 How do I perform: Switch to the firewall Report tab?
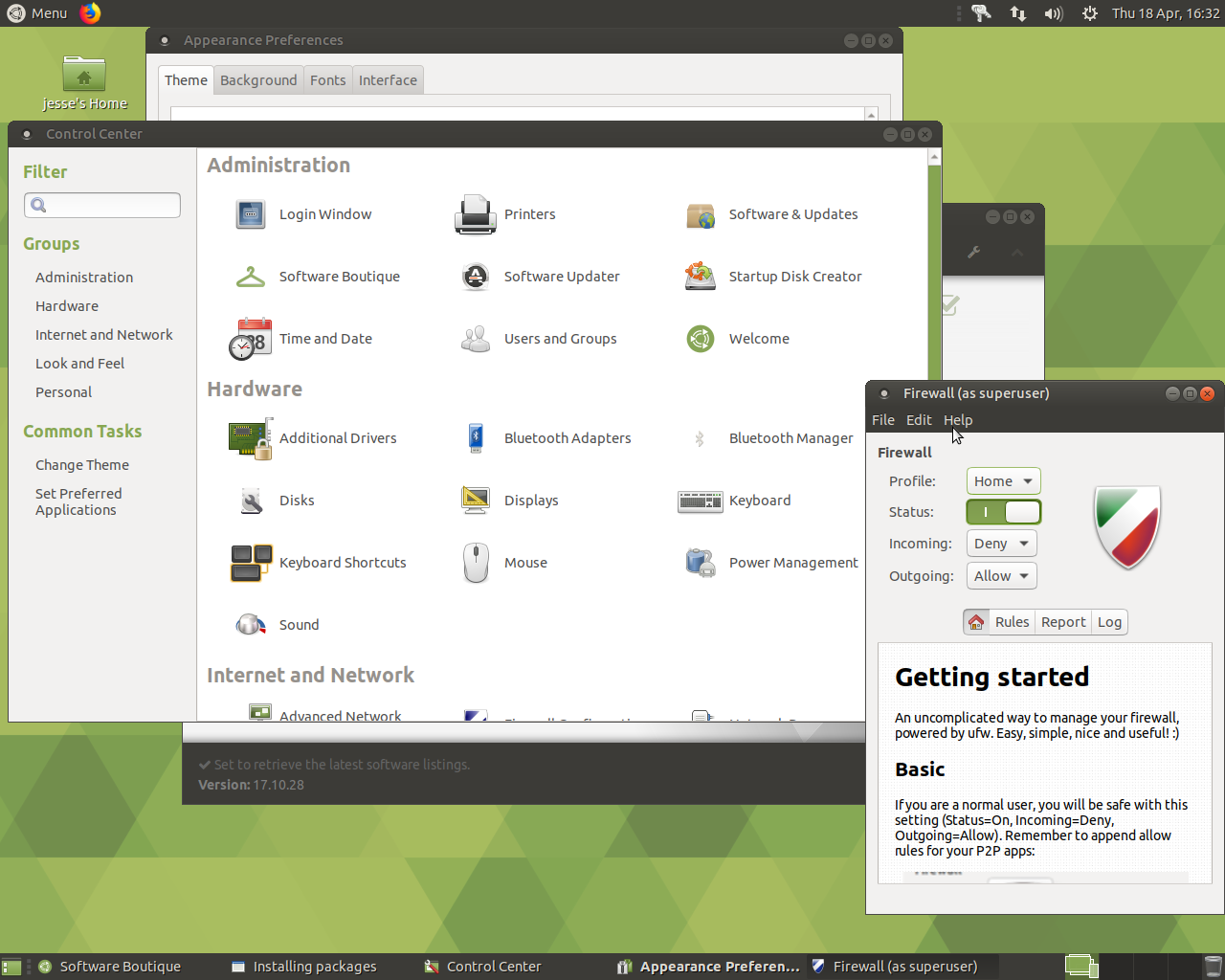[1063, 622]
